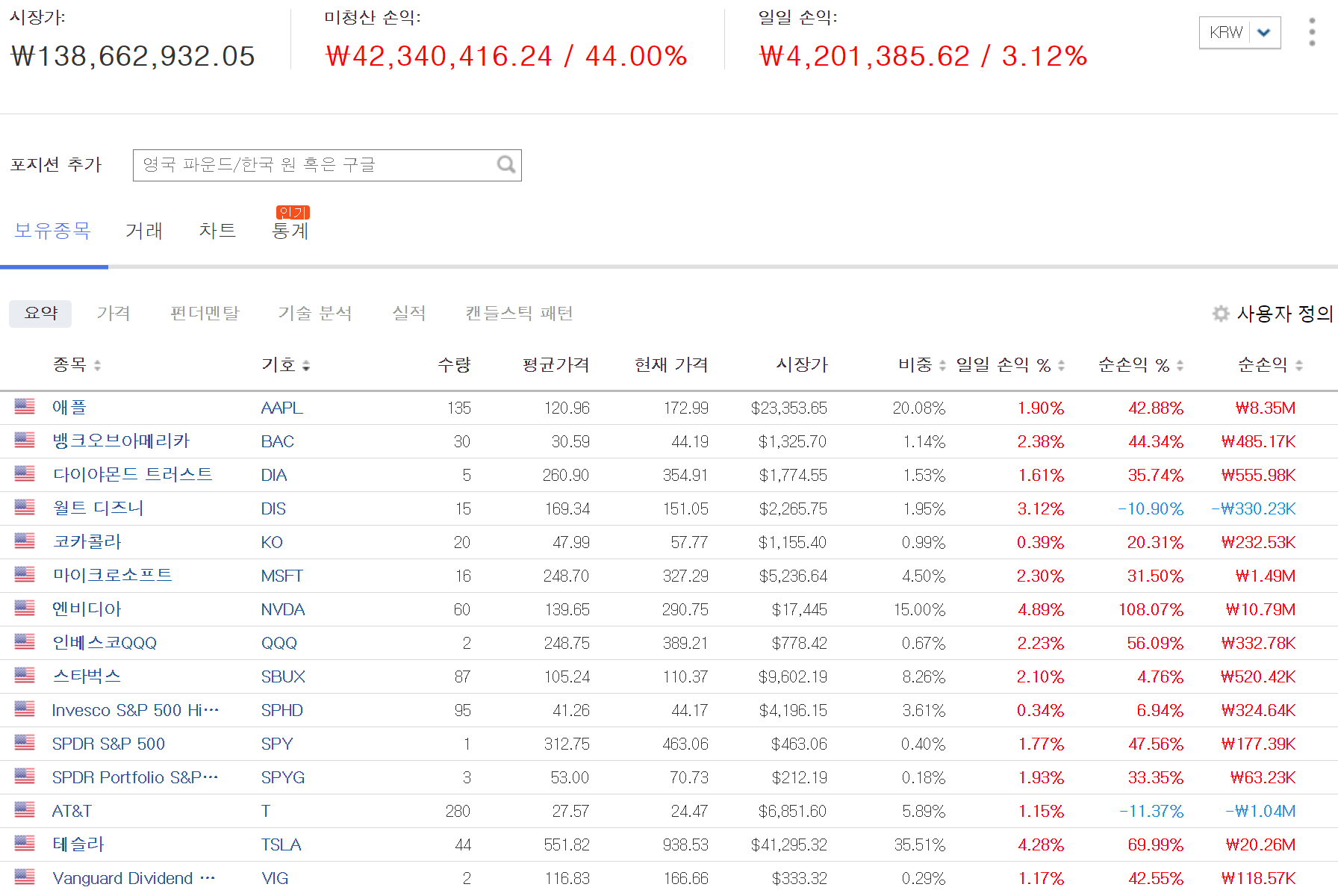Screen dimensions: 1338x896
Task: Click the US flag beside 월트 디즈니
Action: (x=25, y=508)
